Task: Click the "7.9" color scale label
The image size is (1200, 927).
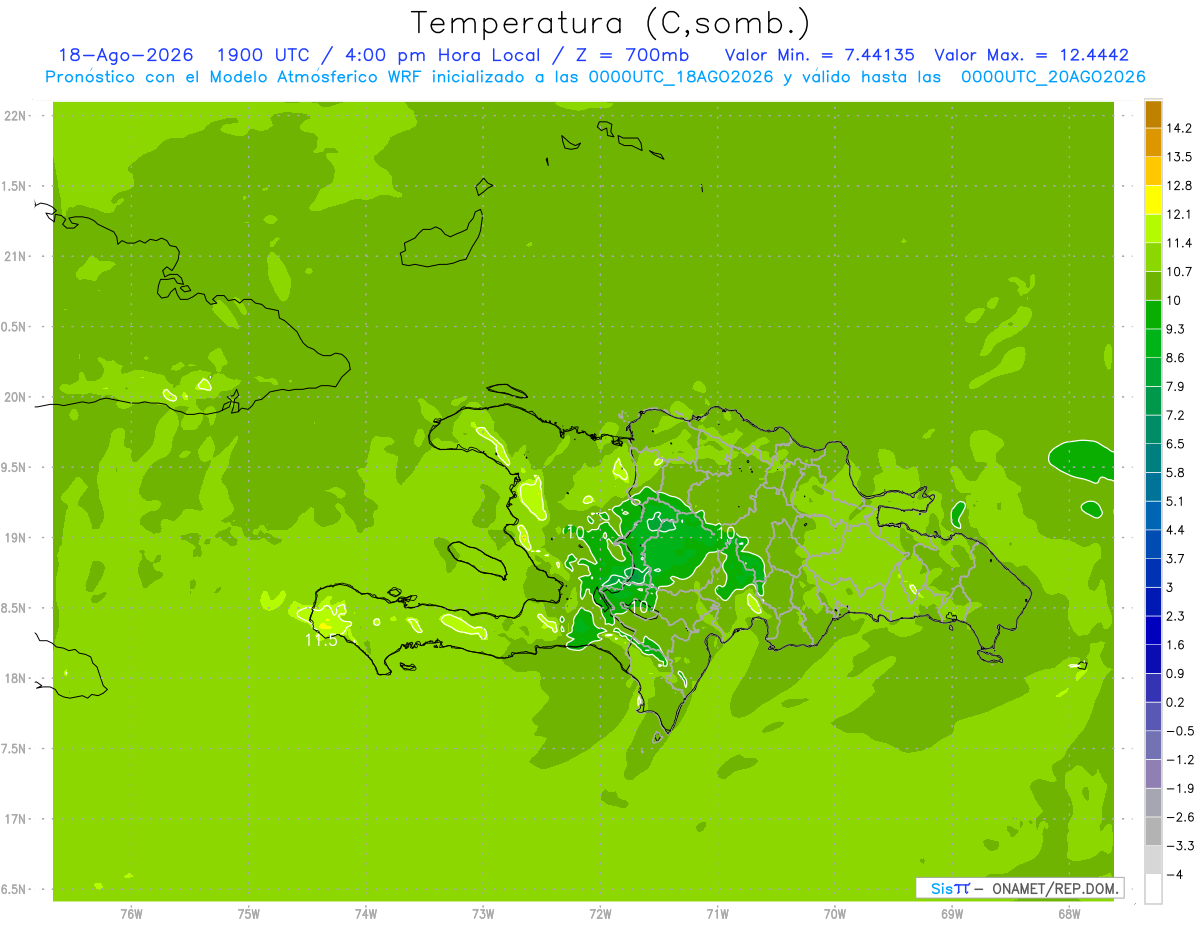Action: click(x=1177, y=387)
